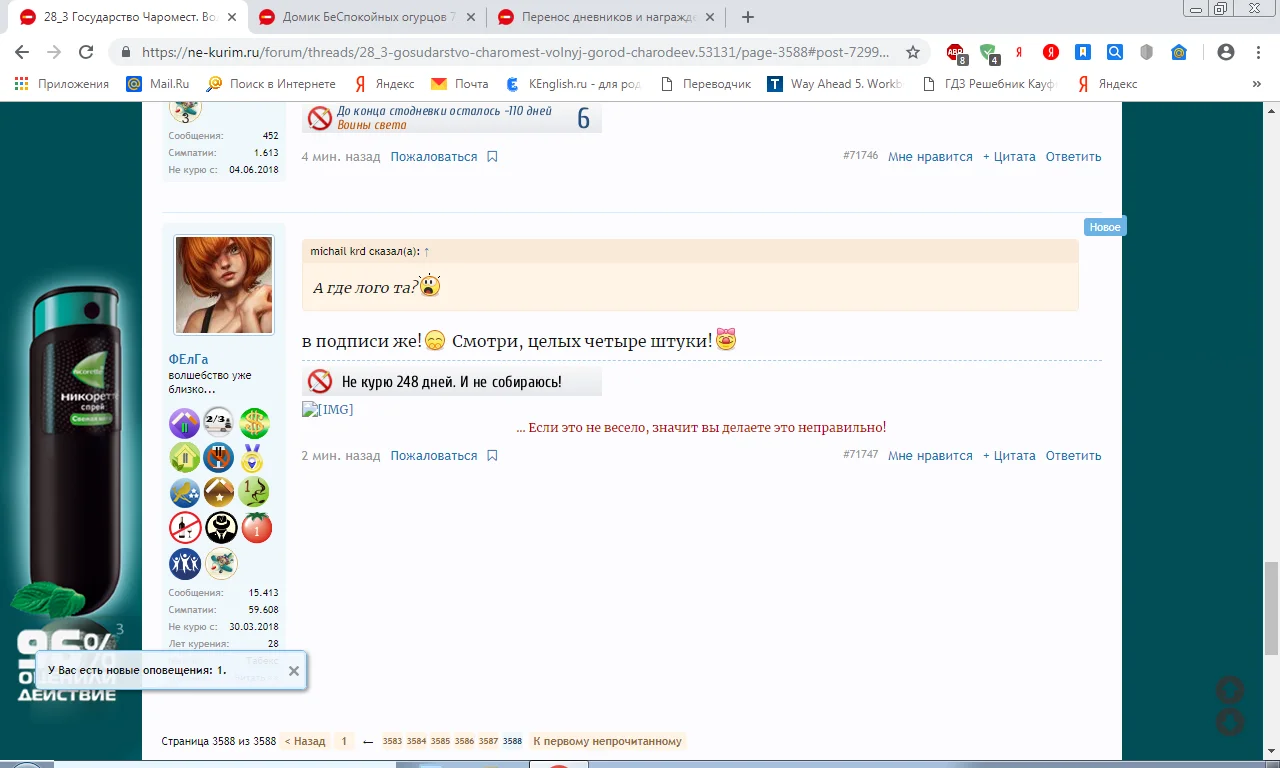Open the Приложения apps shortcut
This screenshot has width=1280, height=768.
click(x=62, y=84)
